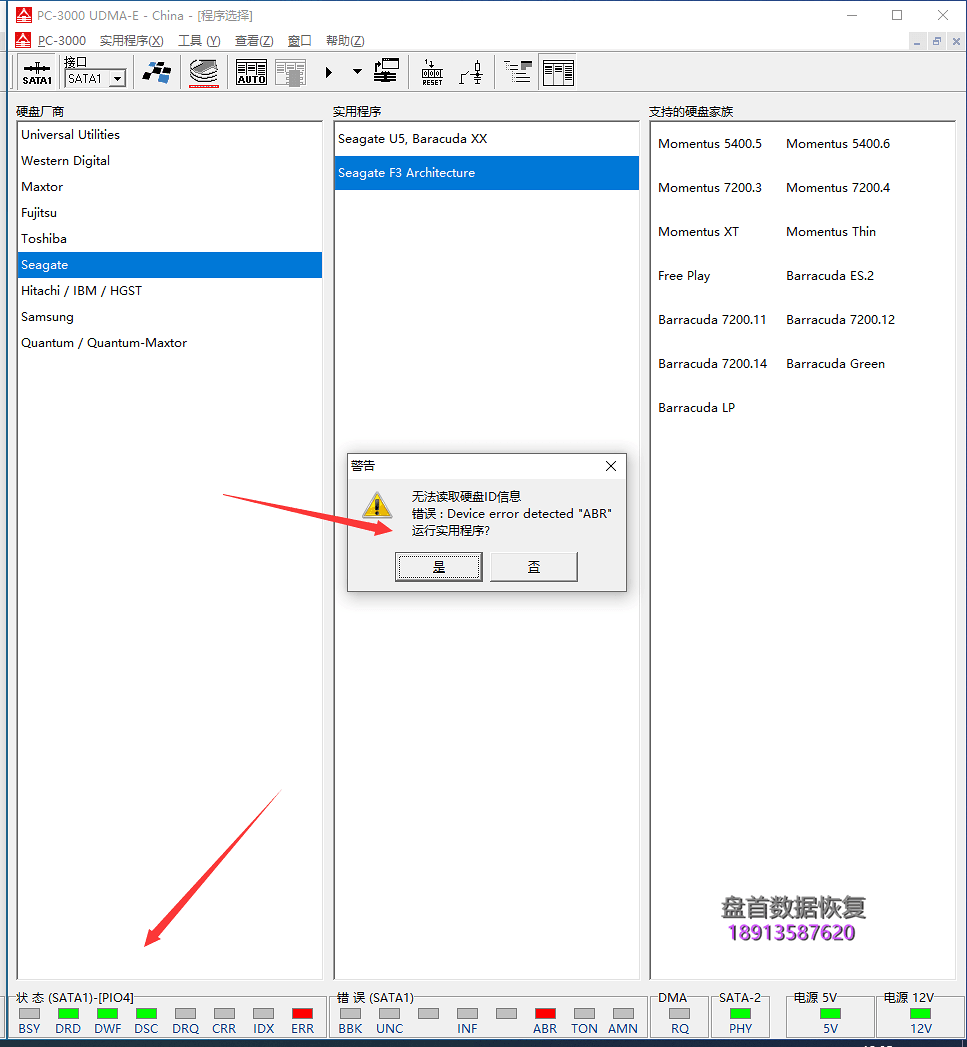Click the green PHY SATA-2 indicator
967x1047 pixels.
[x=740, y=1014]
